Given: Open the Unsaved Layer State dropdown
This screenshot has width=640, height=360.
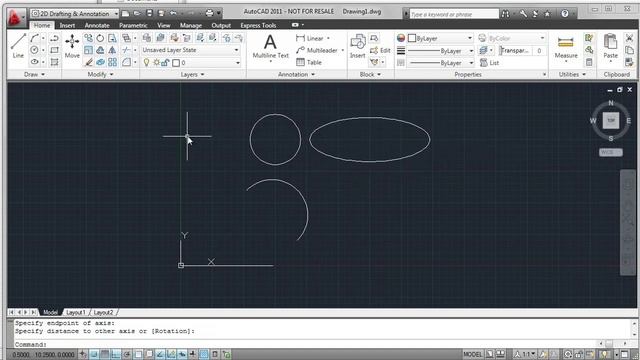Looking at the screenshot, I should point(191,50).
